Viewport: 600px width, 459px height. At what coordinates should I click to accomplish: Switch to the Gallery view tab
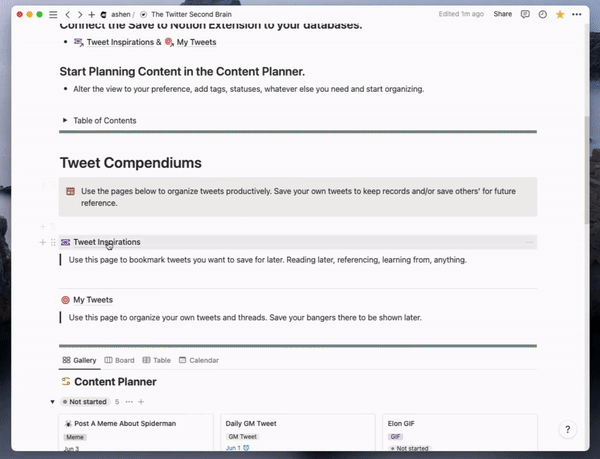pyautogui.click(x=79, y=360)
